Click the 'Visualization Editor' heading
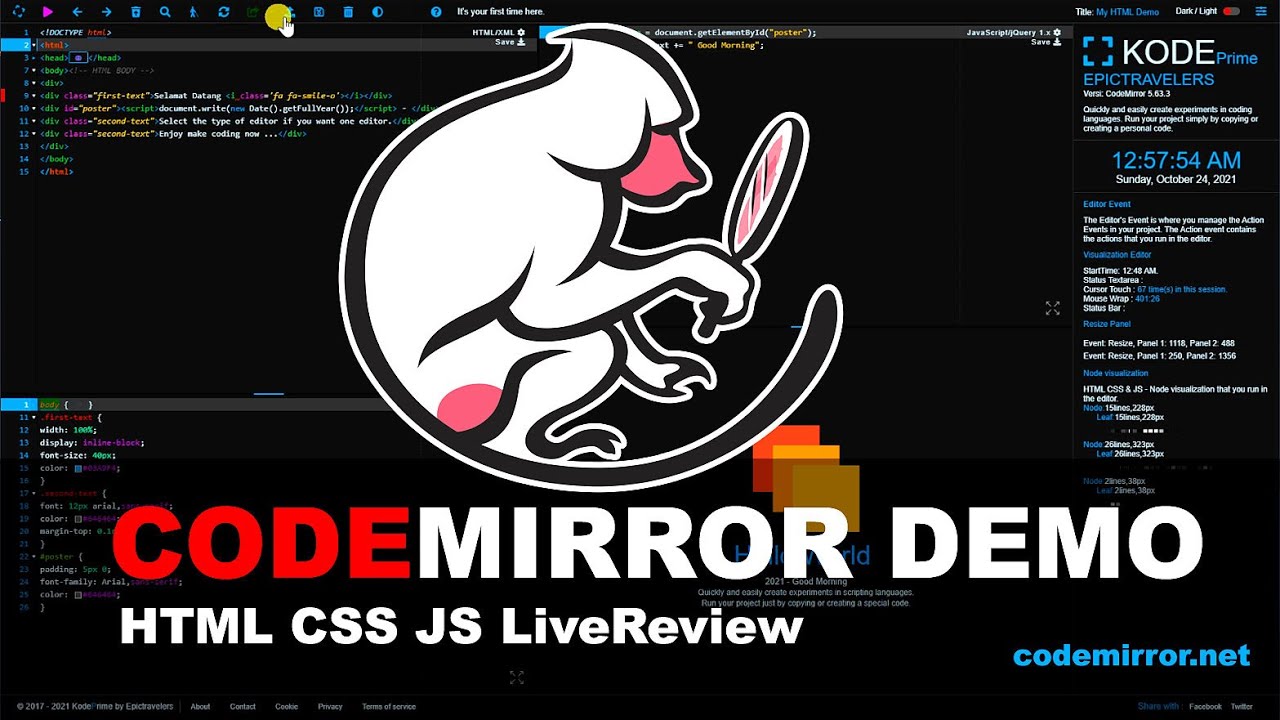Screen dimensions: 1280x720 click(x=1117, y=254)
